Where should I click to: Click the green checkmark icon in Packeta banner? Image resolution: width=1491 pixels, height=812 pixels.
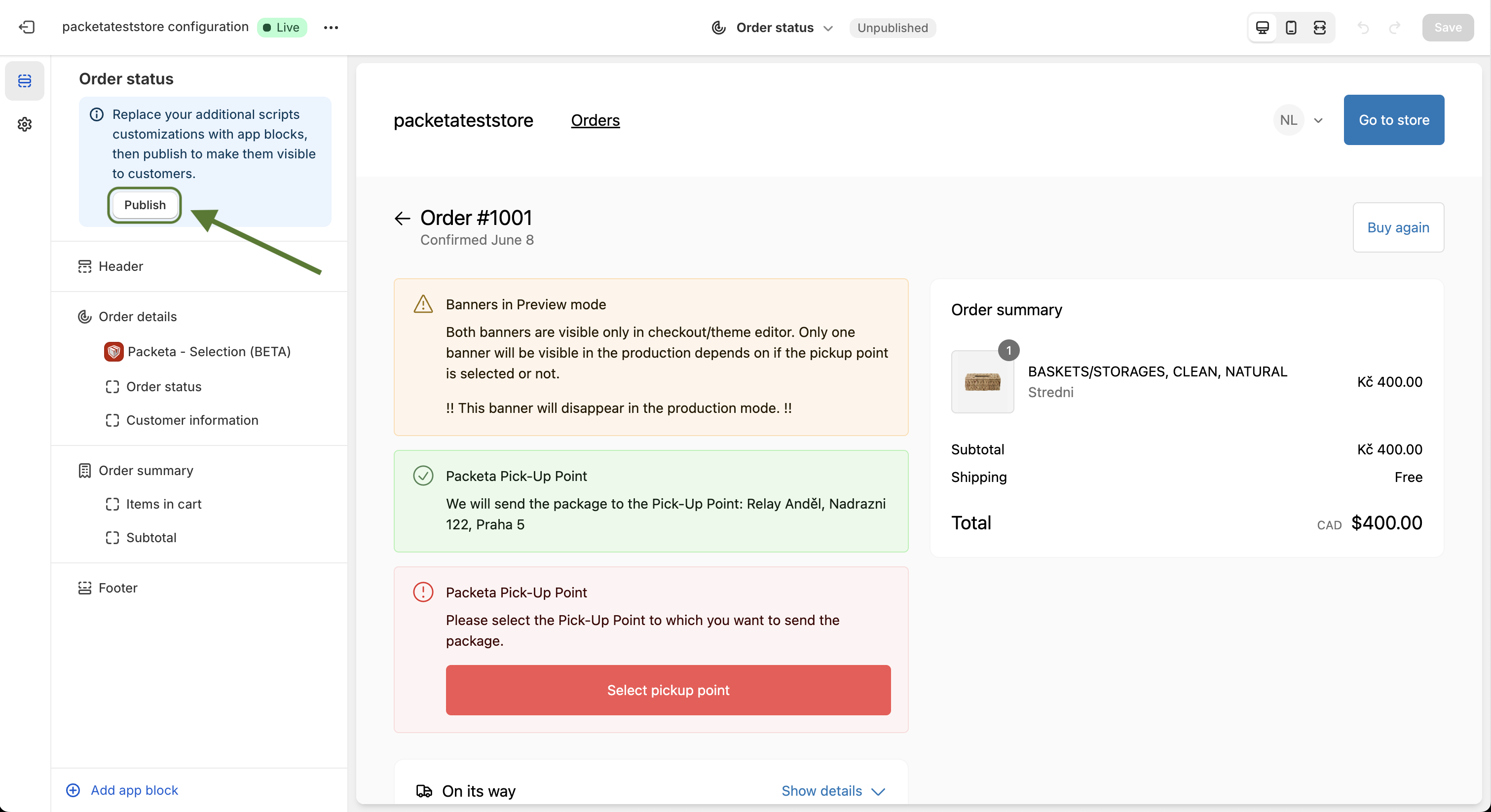[x=423, y=476]
